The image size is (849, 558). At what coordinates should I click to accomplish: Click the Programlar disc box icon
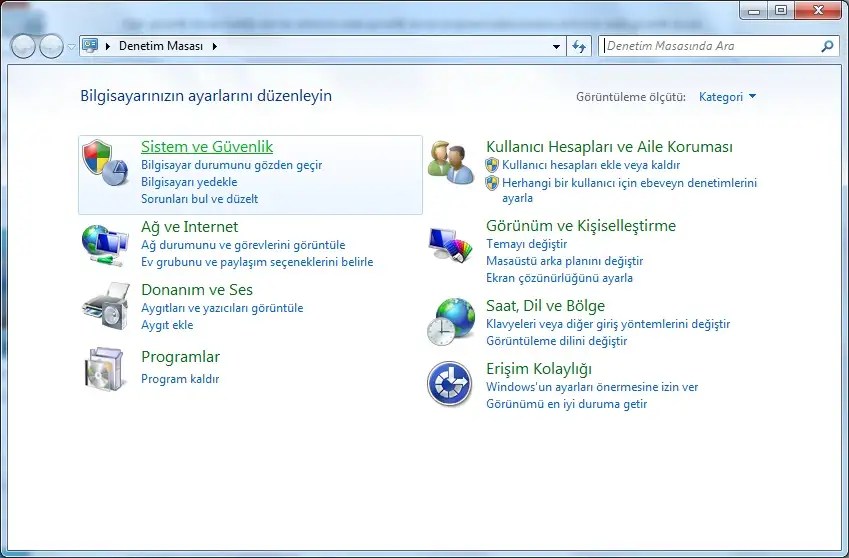click(x=105, y=369)
